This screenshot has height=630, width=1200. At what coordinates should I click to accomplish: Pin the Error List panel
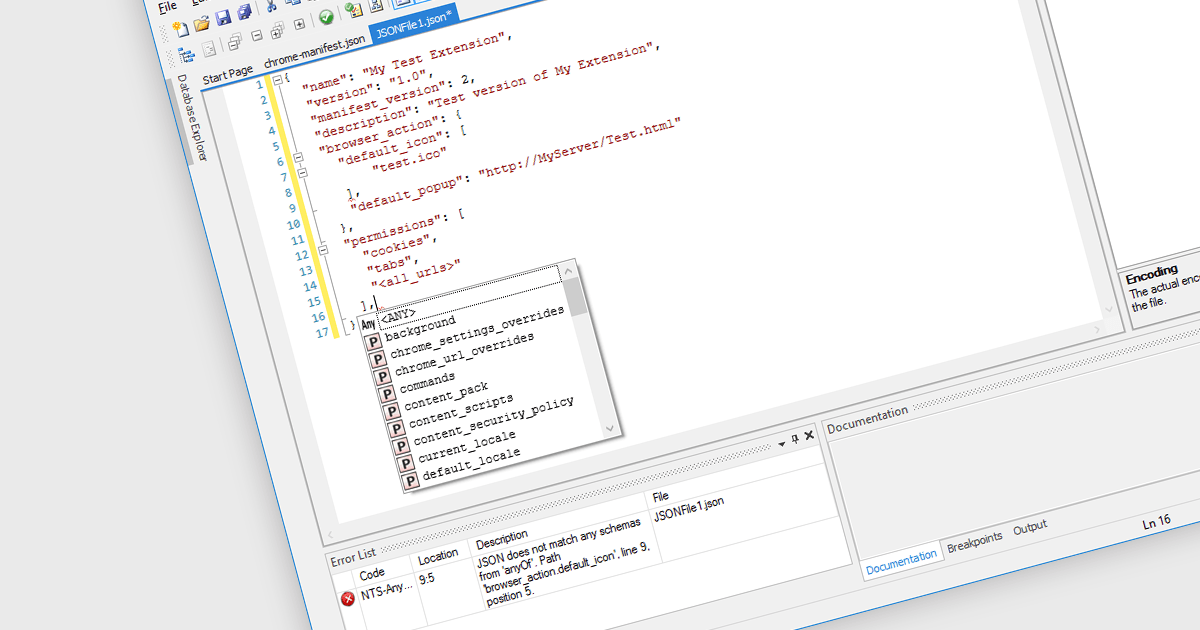795,439
